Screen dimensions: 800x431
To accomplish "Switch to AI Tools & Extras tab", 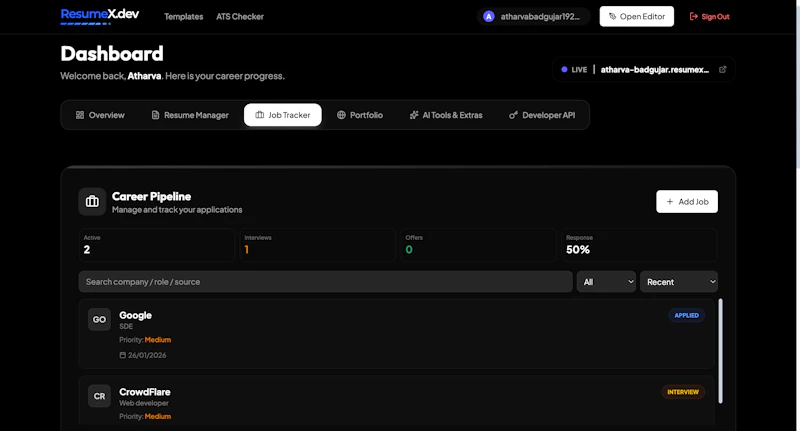I will click(x=446, y=115).
